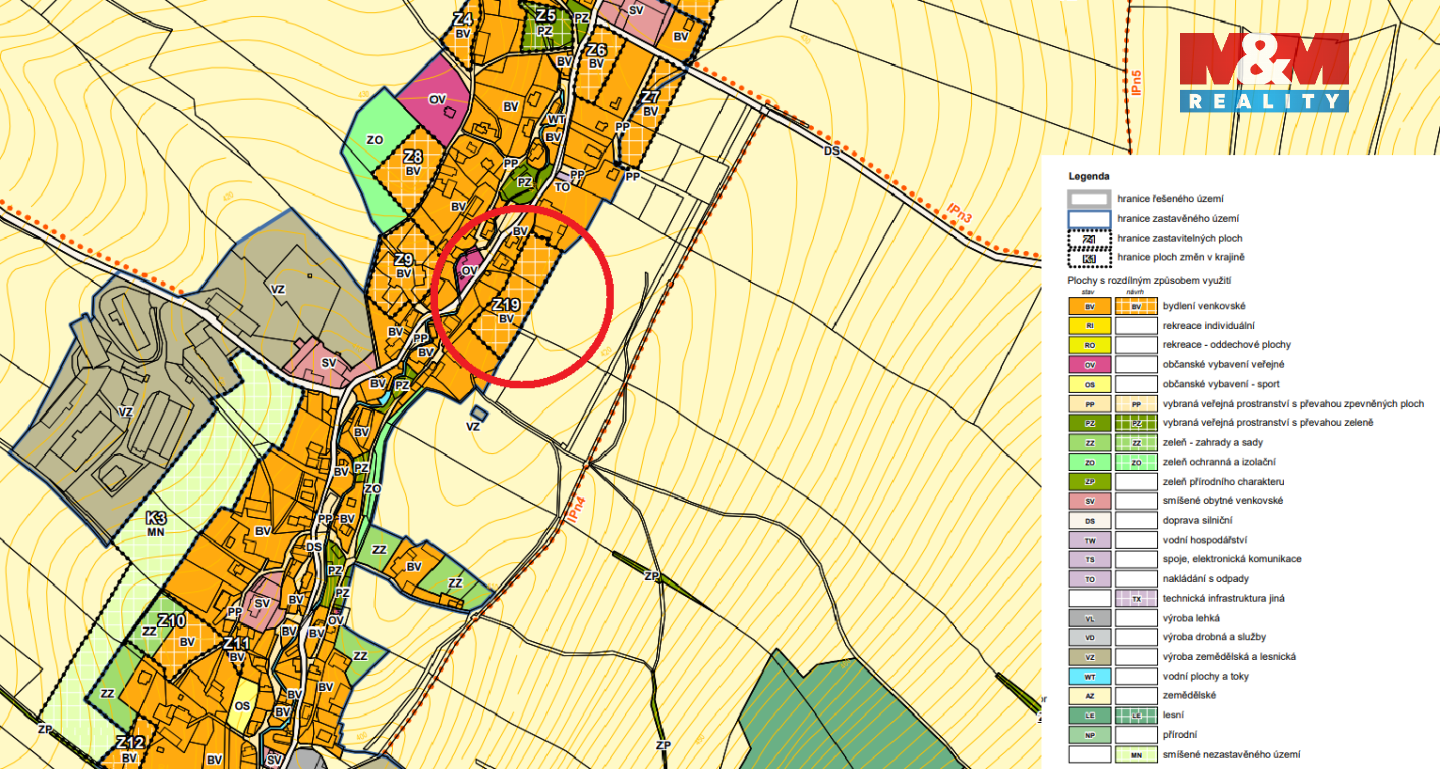Click the M&M Reality logo
Image resolution: width=1440 pixels, height=769 pixels.
coord(1264,72)
